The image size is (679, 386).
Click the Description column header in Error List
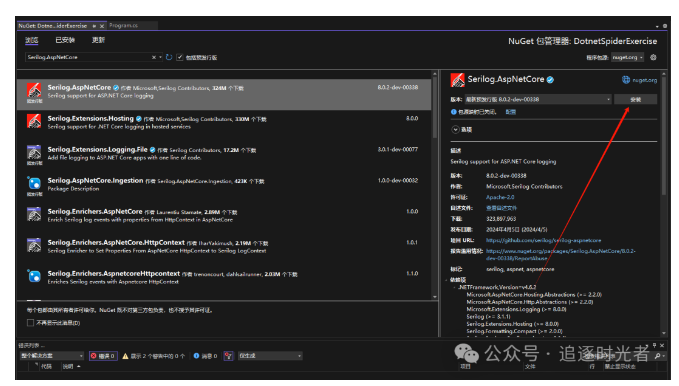(68, 367)
